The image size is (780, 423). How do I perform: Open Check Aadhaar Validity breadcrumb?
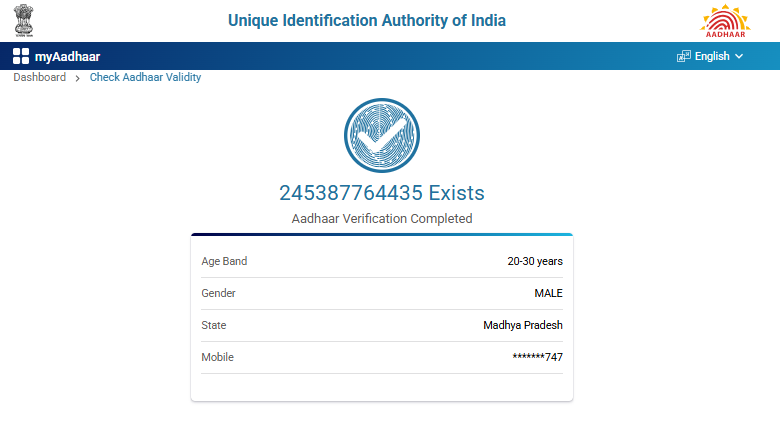click(x=145, y=77)
